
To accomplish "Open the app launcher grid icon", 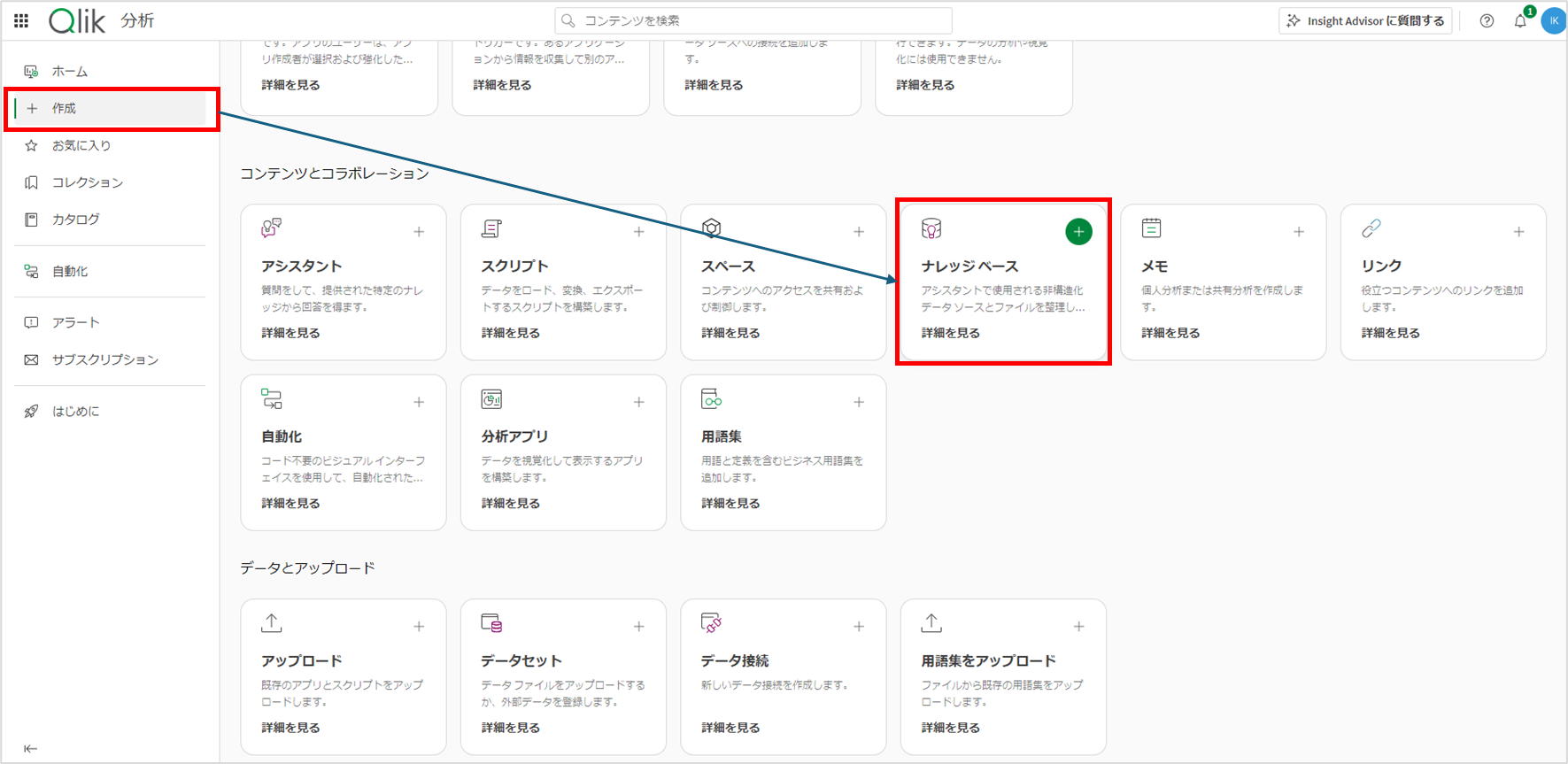I will (x=21, y=20).
